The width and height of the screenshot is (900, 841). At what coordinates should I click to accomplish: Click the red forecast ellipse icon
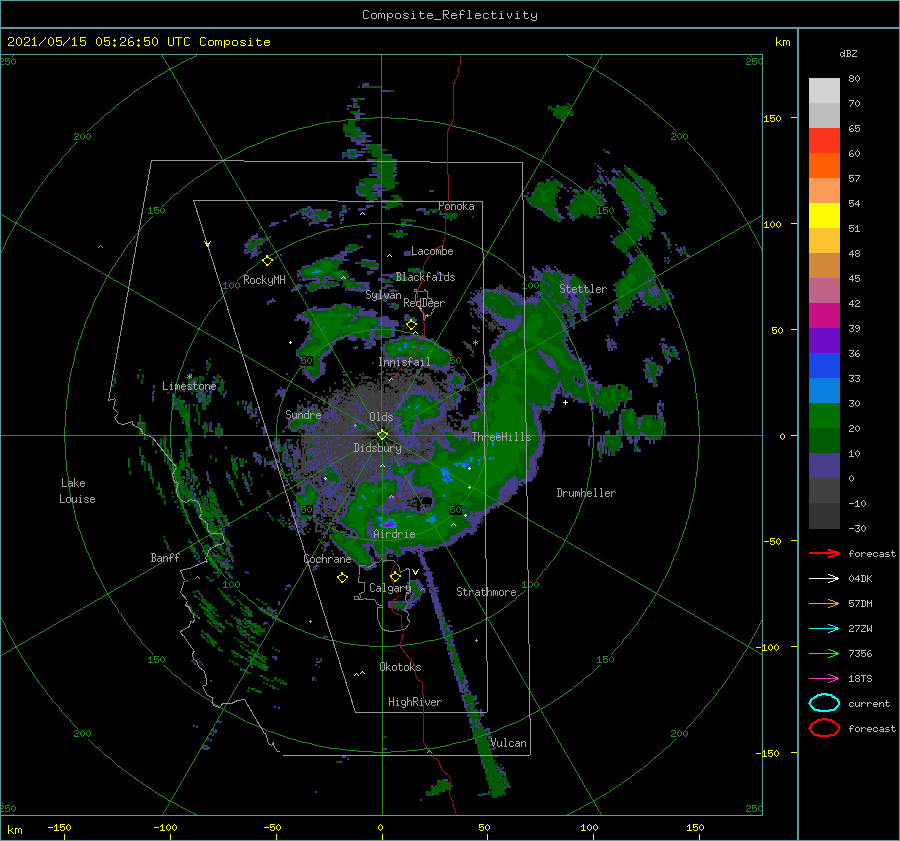tap(824, 728)
